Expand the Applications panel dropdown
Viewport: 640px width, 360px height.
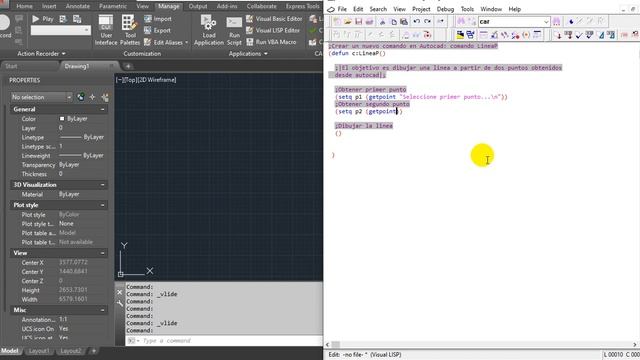(x=248, y=53)
